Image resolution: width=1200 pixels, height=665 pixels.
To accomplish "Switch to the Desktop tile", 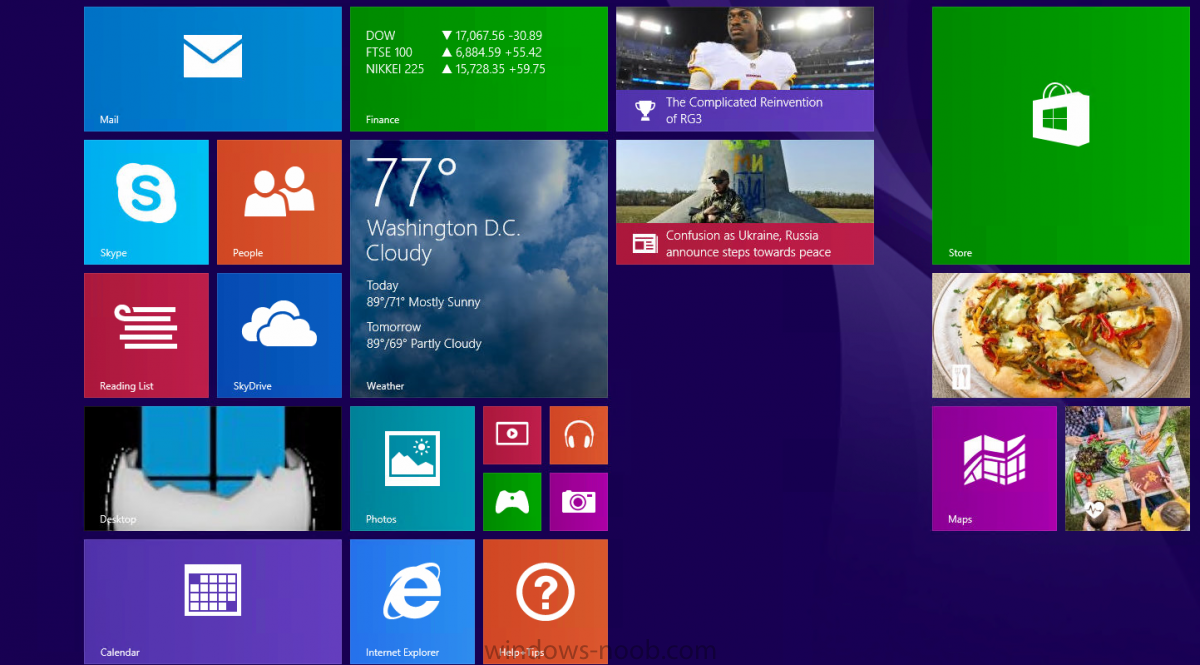I will click(x=213, y=468).
